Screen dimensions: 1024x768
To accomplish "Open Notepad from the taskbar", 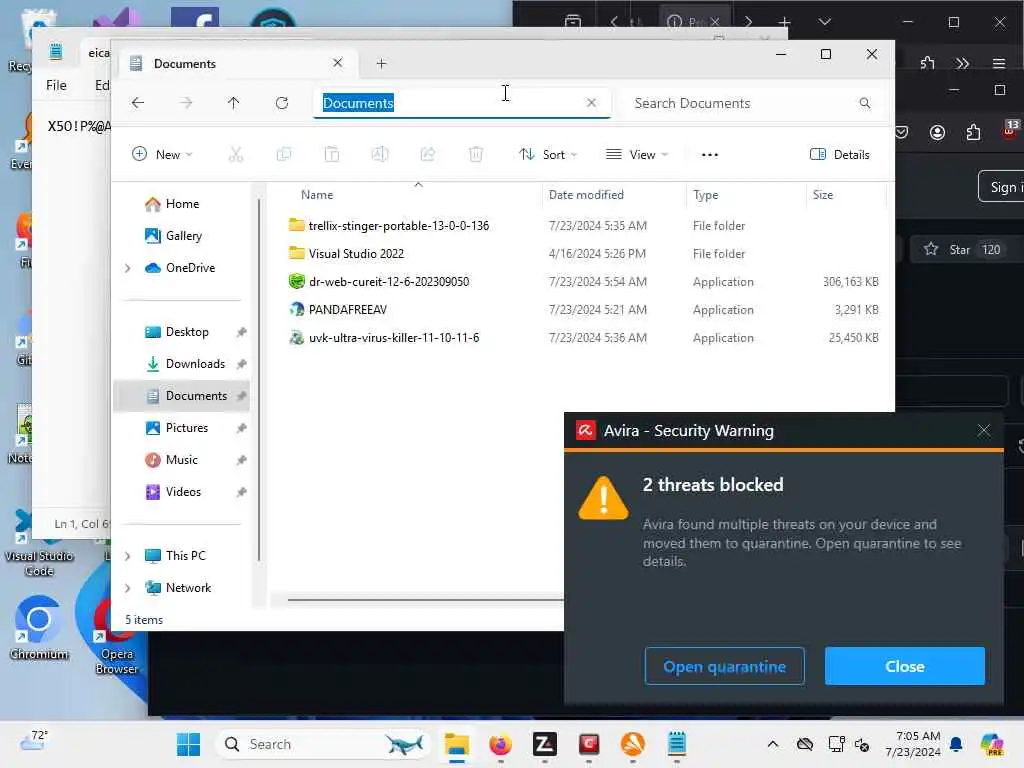I will 677,744.
